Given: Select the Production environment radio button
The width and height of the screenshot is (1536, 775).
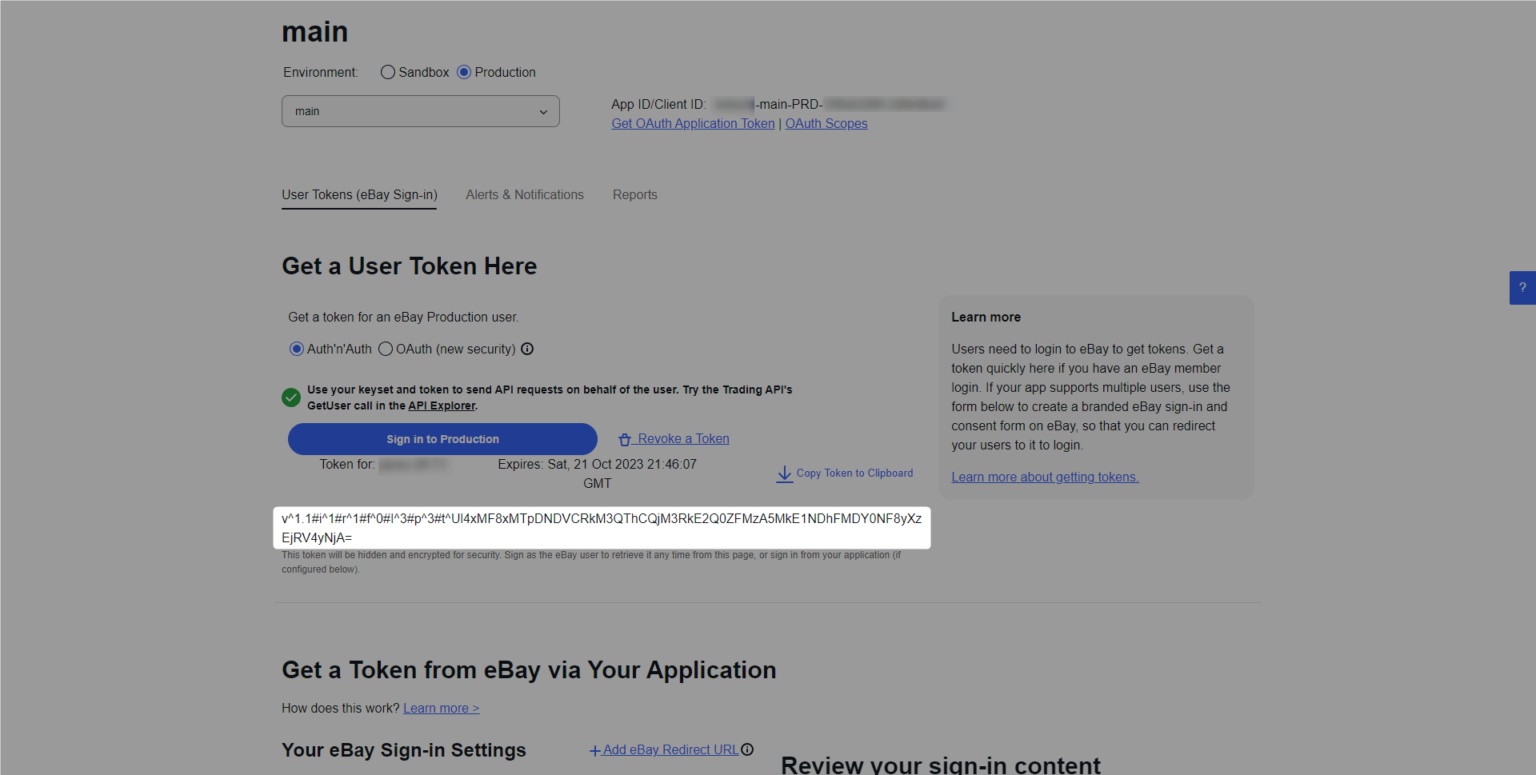Looking at the screenshot, I should click(464, 72).
